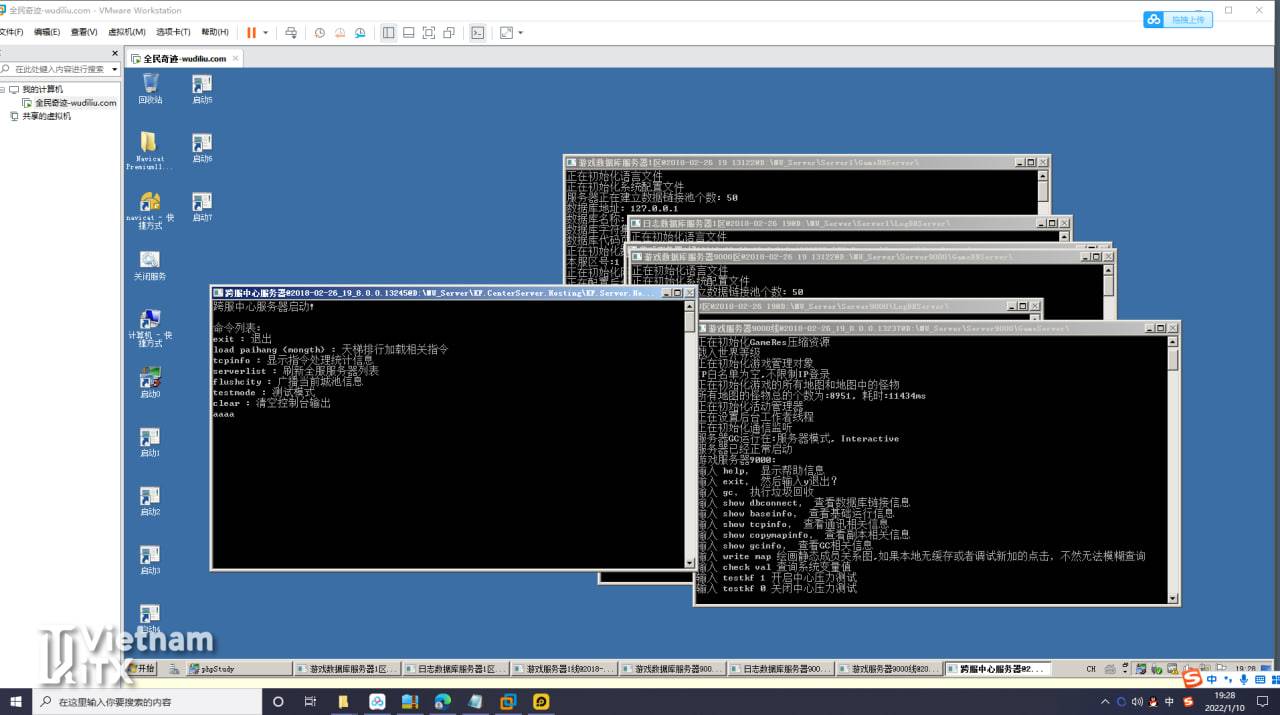The image size is (1280, 715).
Task: Click the guest 开始 Start button
Action: tap(141, 668)
